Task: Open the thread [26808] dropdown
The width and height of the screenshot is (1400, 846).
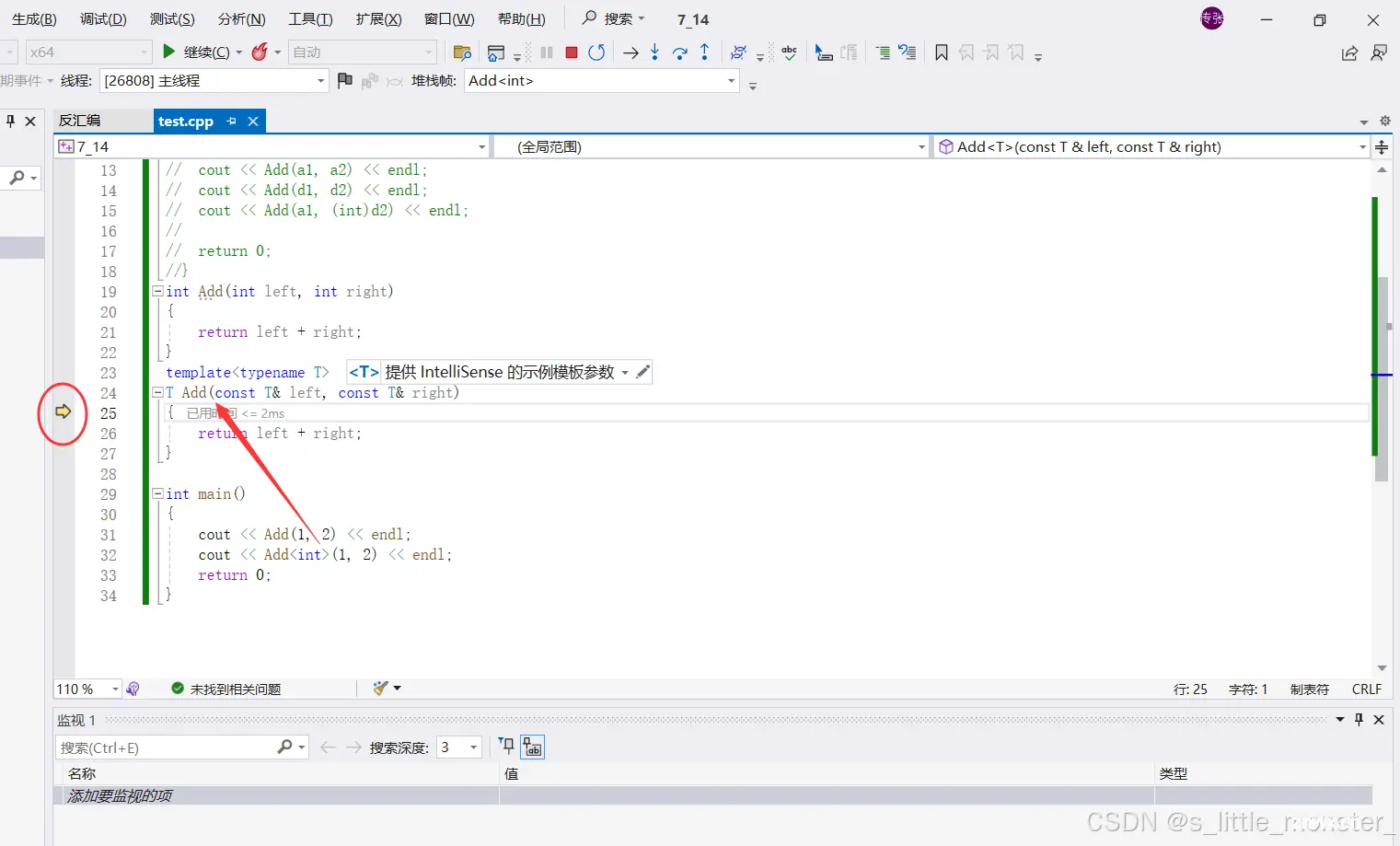Action: click(320, 81)
